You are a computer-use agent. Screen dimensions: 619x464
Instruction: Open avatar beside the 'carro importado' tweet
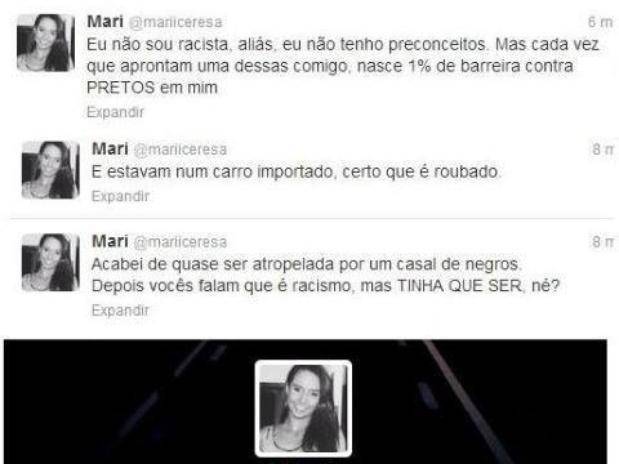coord(51,170)
